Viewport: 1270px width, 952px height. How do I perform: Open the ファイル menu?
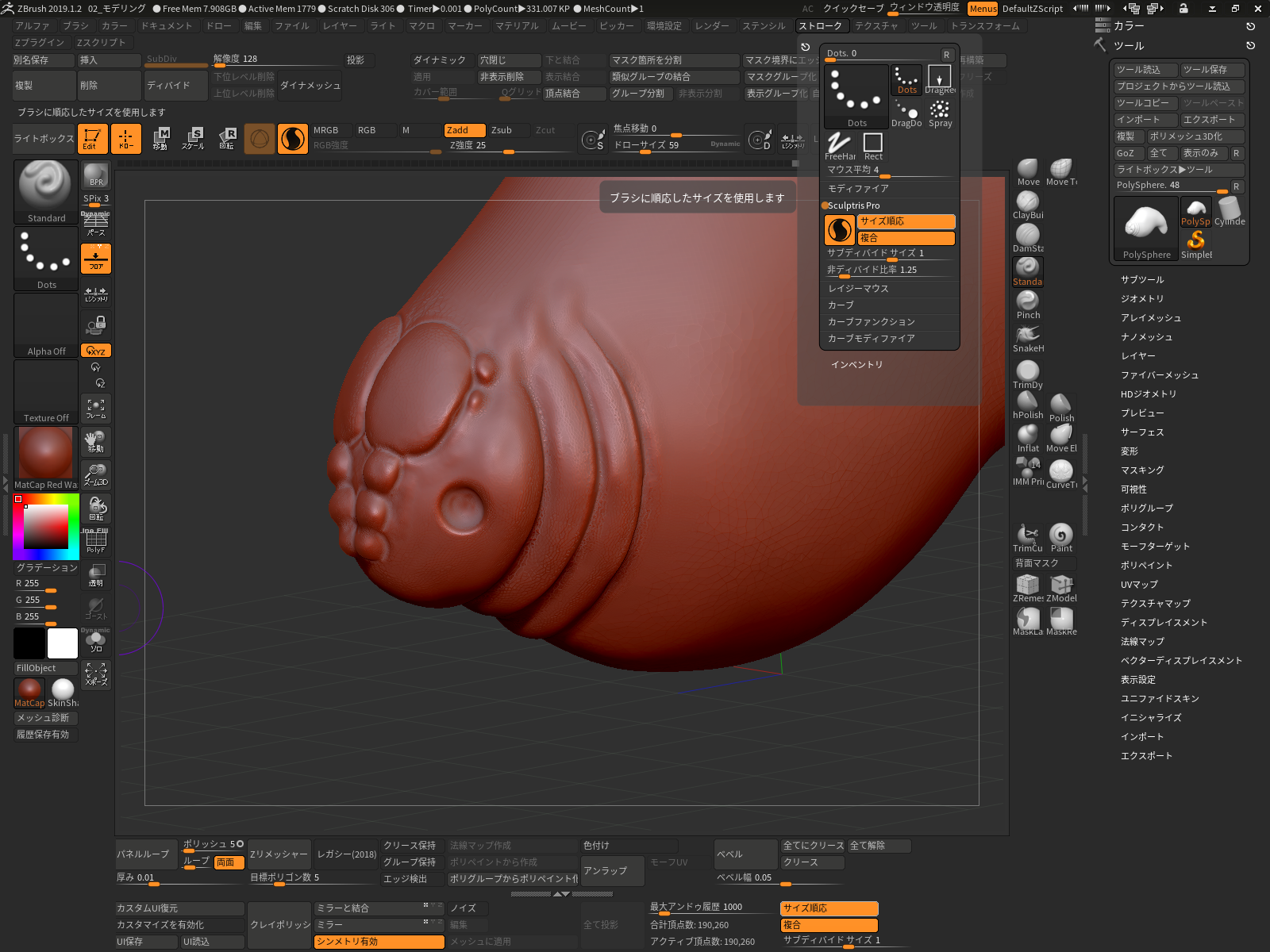[292, 26]
